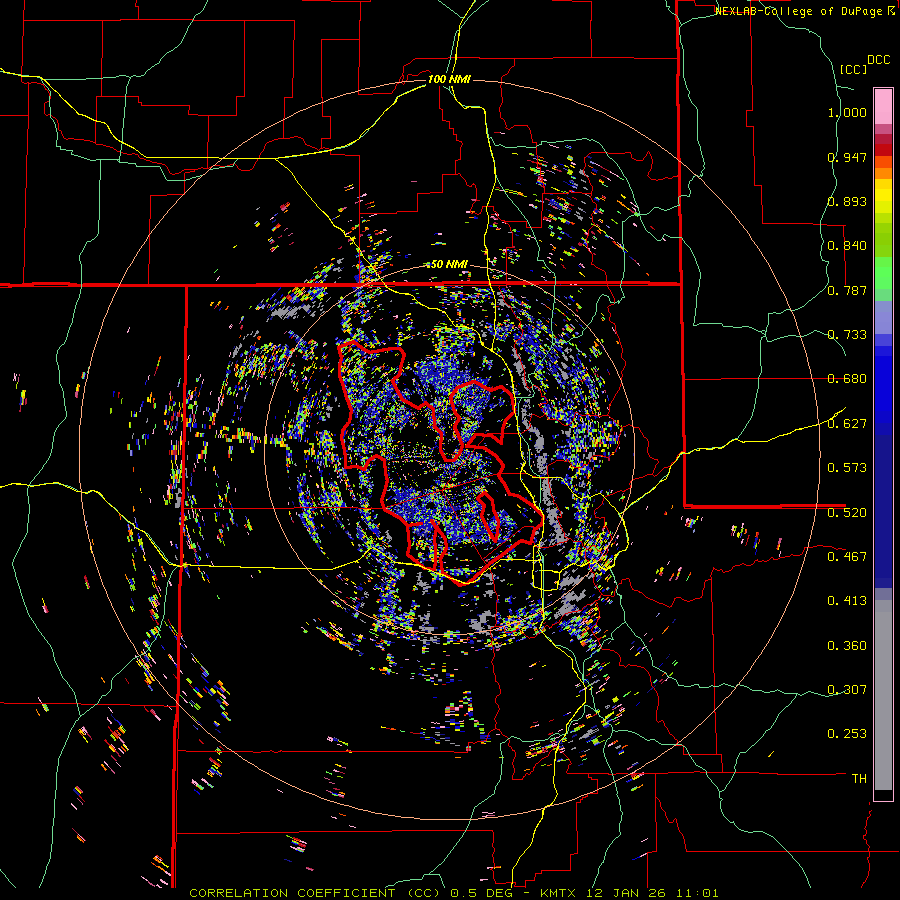Click the 0.307 scale value
900x900 pixels.
[847, 689]
